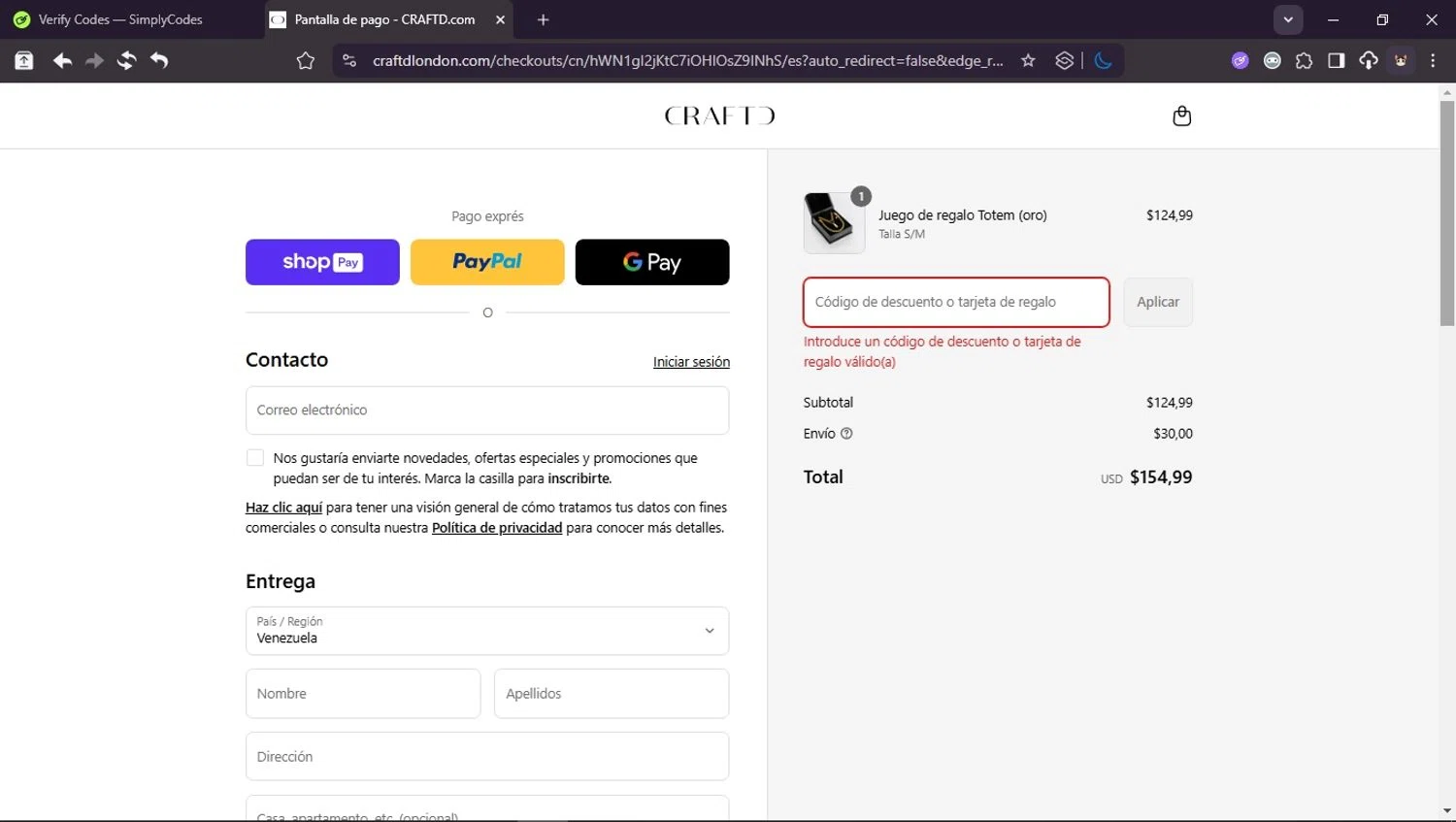Click the cloud upload icon
1456x822 pixels.
(x=1369, y=61)
